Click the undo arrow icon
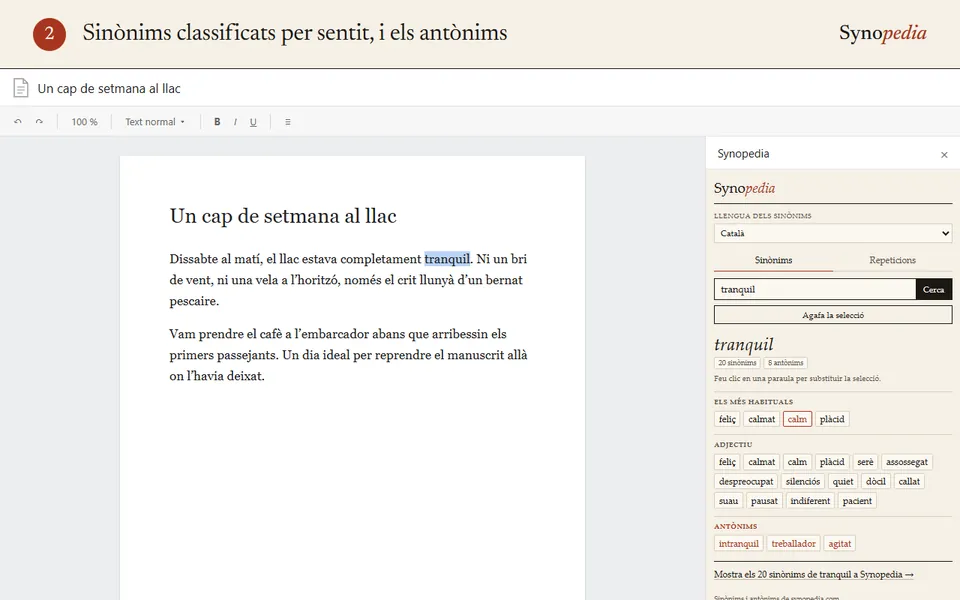The image size is (960, 600). 18,122
